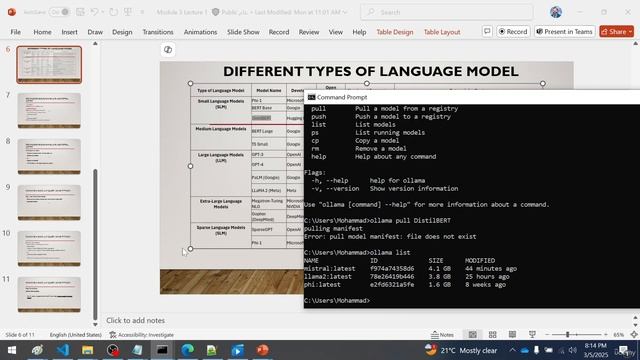640x360 pixels.
Task: Switch to the Home tab
Action: tap(42, 32)
